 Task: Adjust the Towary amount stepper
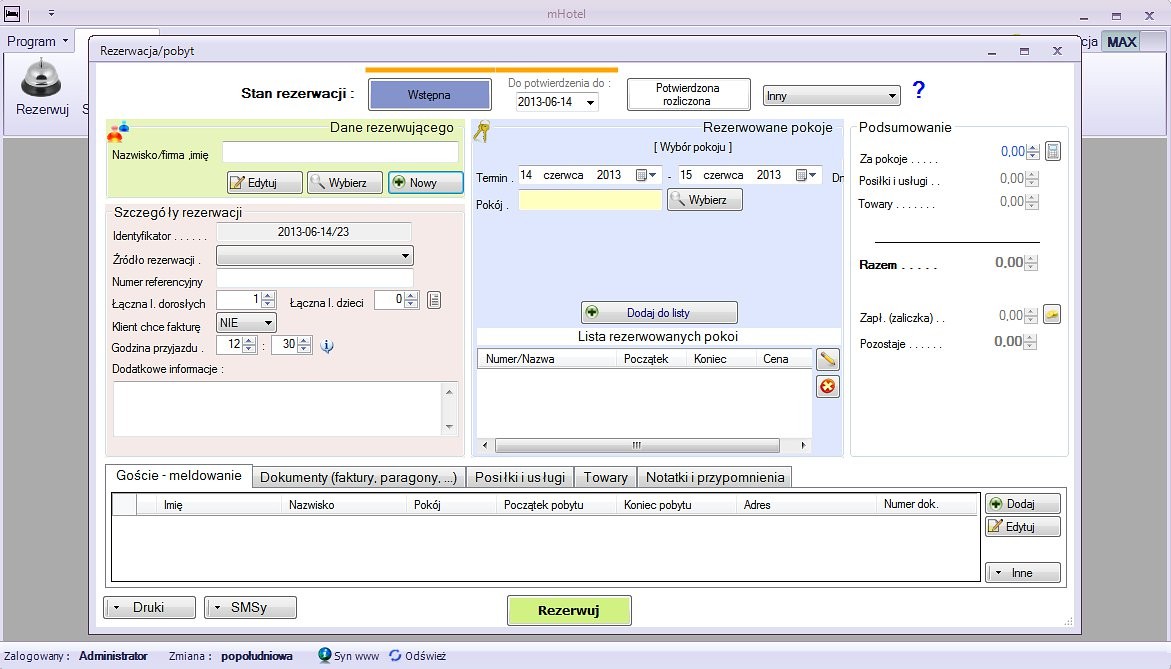tap(1032, 202)
